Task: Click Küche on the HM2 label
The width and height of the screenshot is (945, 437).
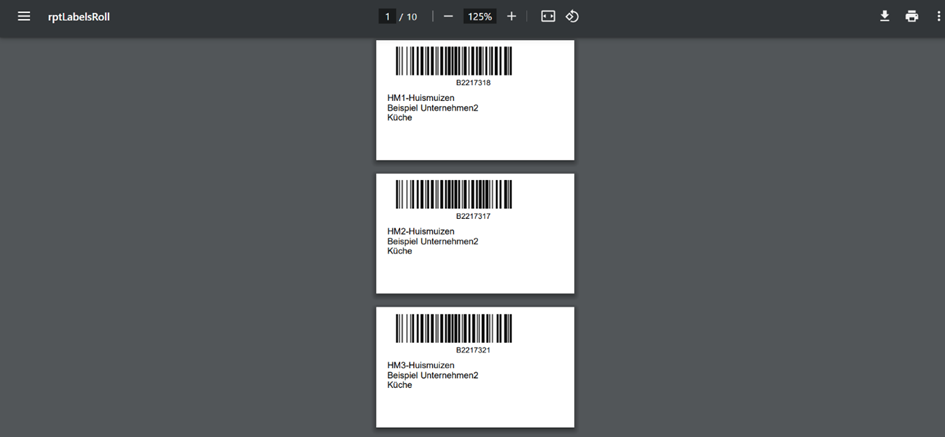Action: (x=400, y=251)
